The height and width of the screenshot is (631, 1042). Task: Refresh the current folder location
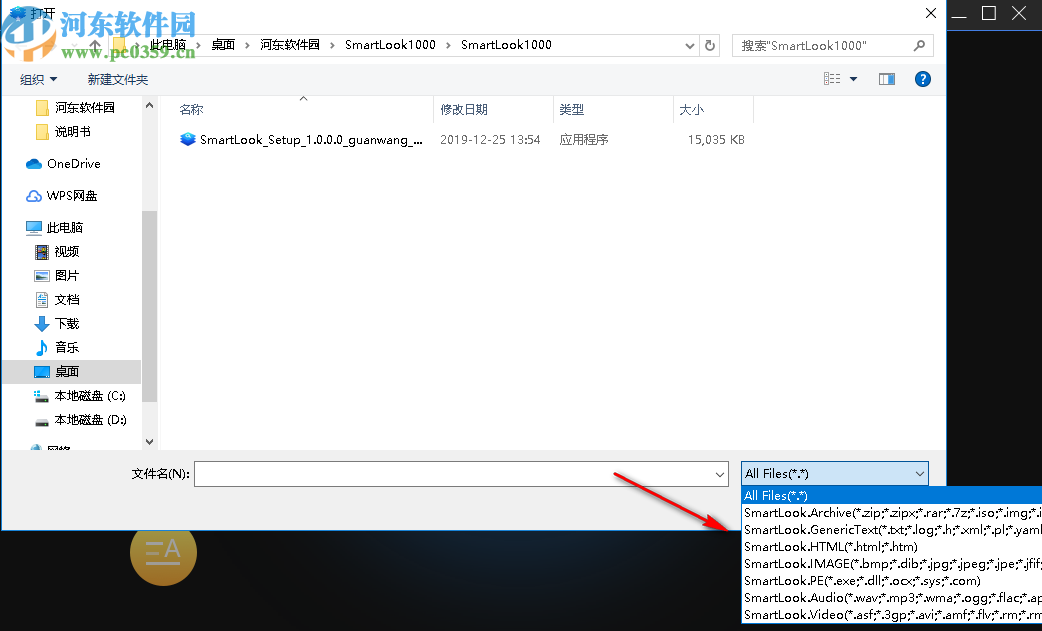tap(710, 45)
